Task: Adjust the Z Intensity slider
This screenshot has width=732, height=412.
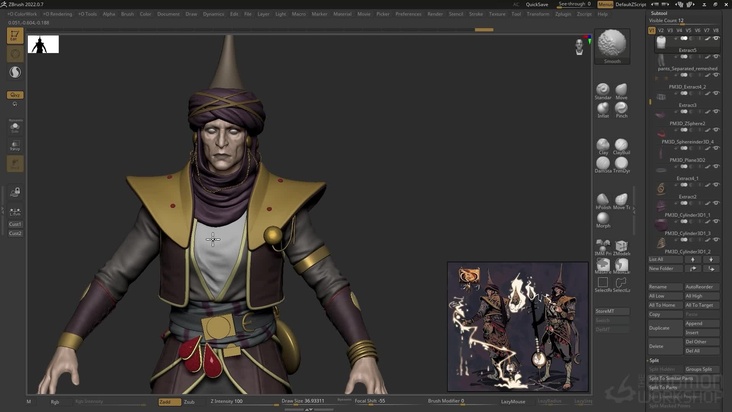Action: click(x=243, y=402)
